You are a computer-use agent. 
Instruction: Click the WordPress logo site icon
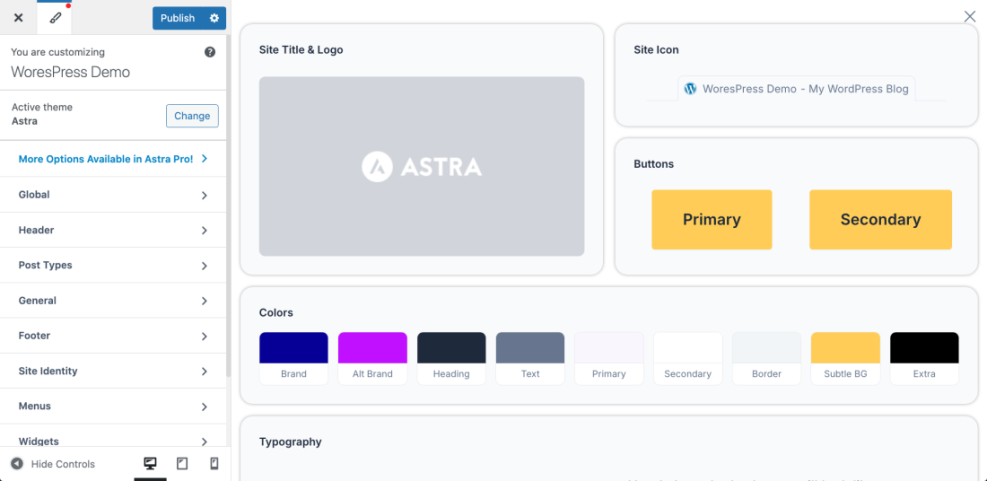click(x=690, y=89)
